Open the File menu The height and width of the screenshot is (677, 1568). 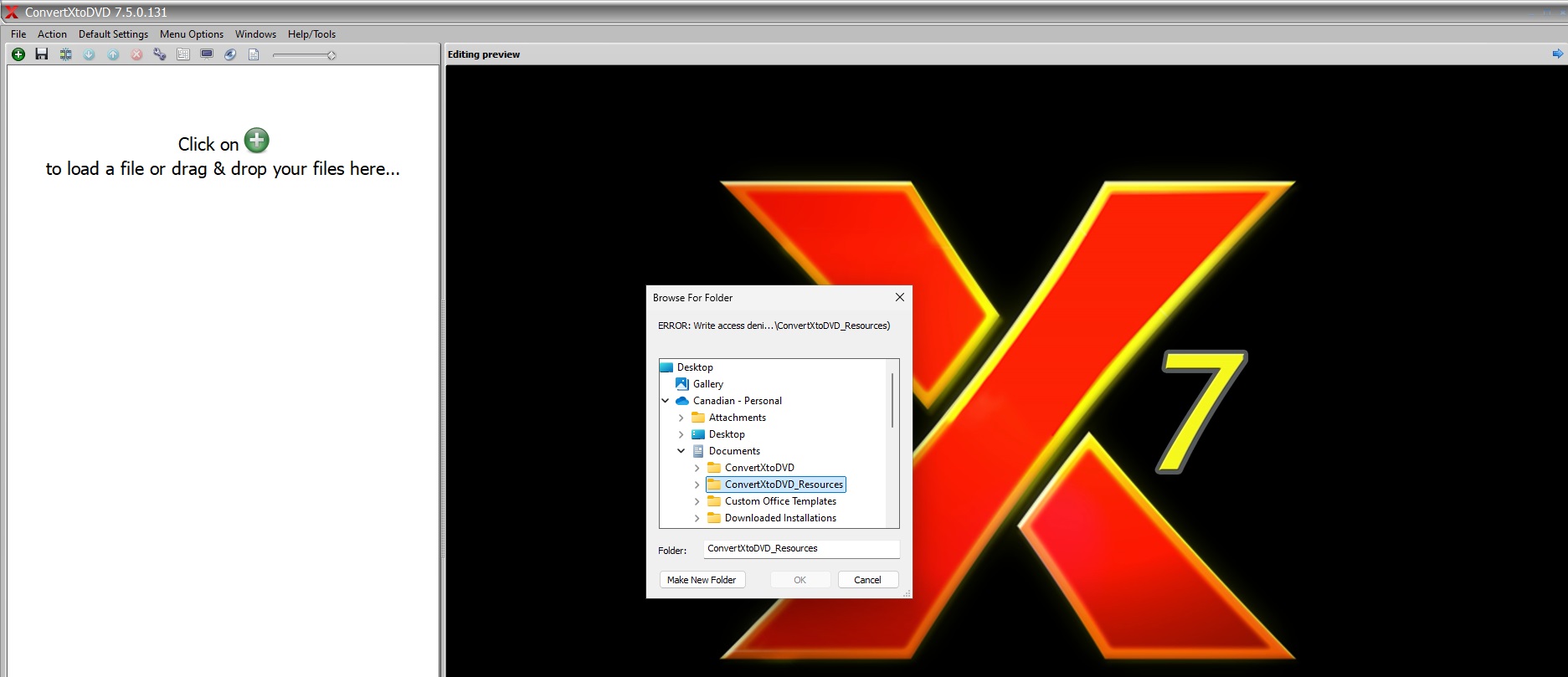(18, 34)
